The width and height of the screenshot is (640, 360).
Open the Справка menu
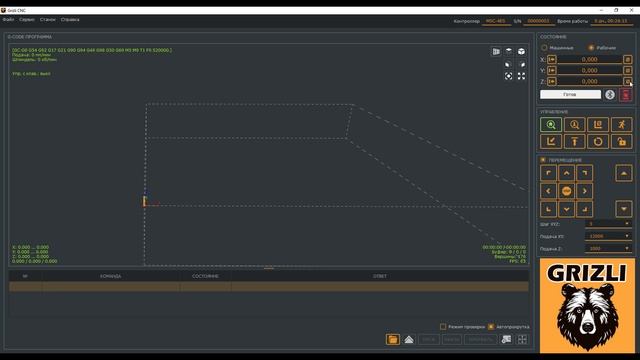(x=70, y=20)
